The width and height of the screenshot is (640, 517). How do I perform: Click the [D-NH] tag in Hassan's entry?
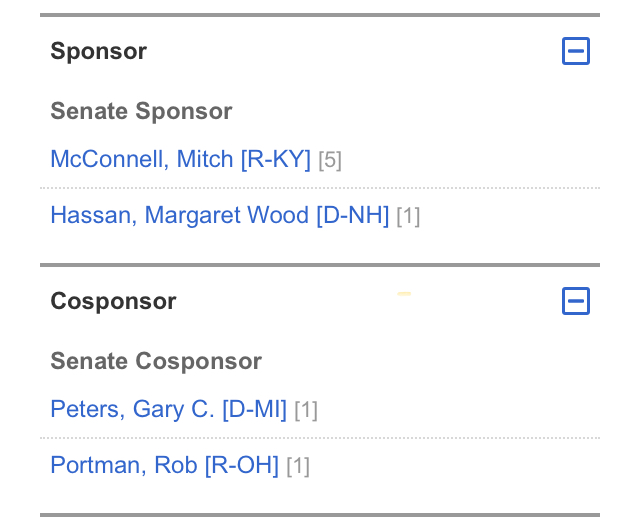click(352, 215)
